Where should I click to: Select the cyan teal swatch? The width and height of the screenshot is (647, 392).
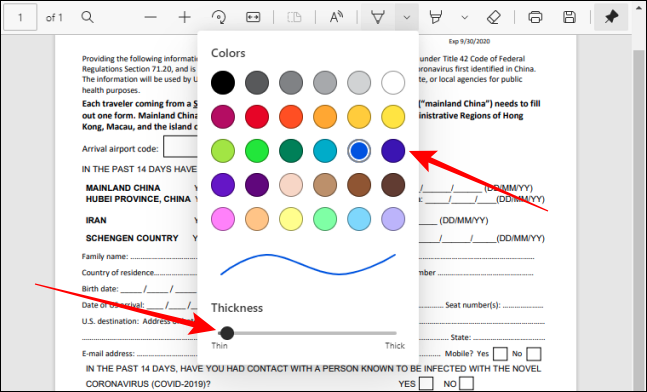[x=325, y=151]
